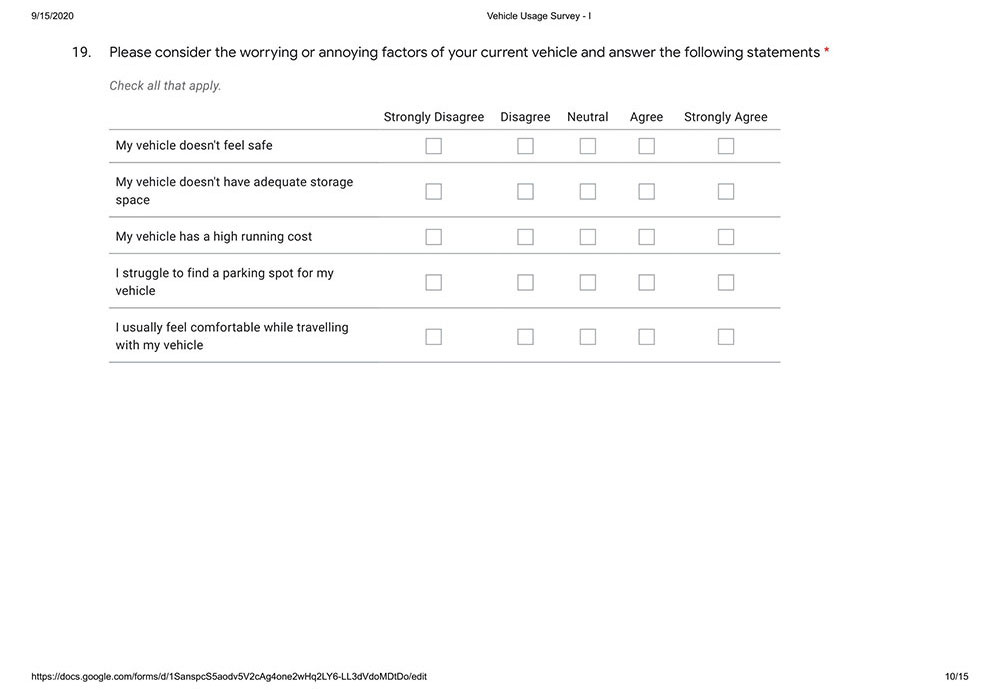Click the question 19 title text
This screenshot has width=1000, height=692.
click(464, 52)
